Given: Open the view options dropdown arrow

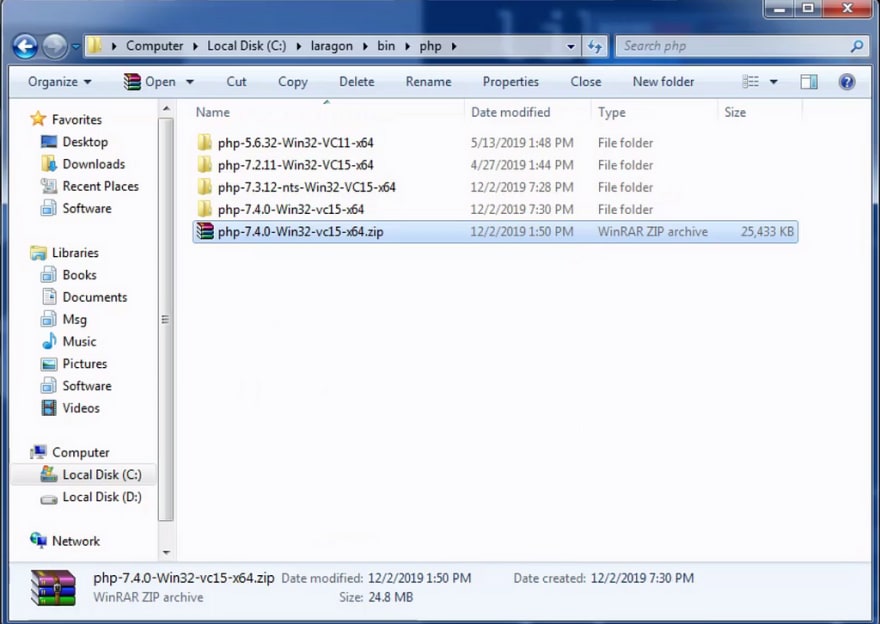Looking at the screenshot, I should [x=773, y=82].
